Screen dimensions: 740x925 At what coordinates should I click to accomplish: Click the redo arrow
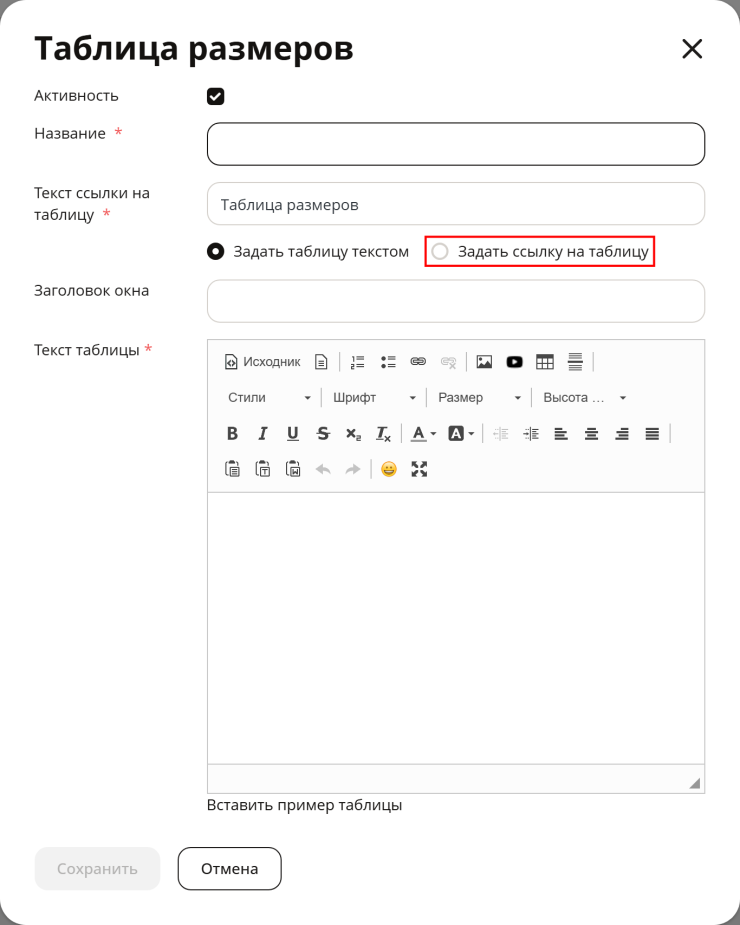click(353, 470)
